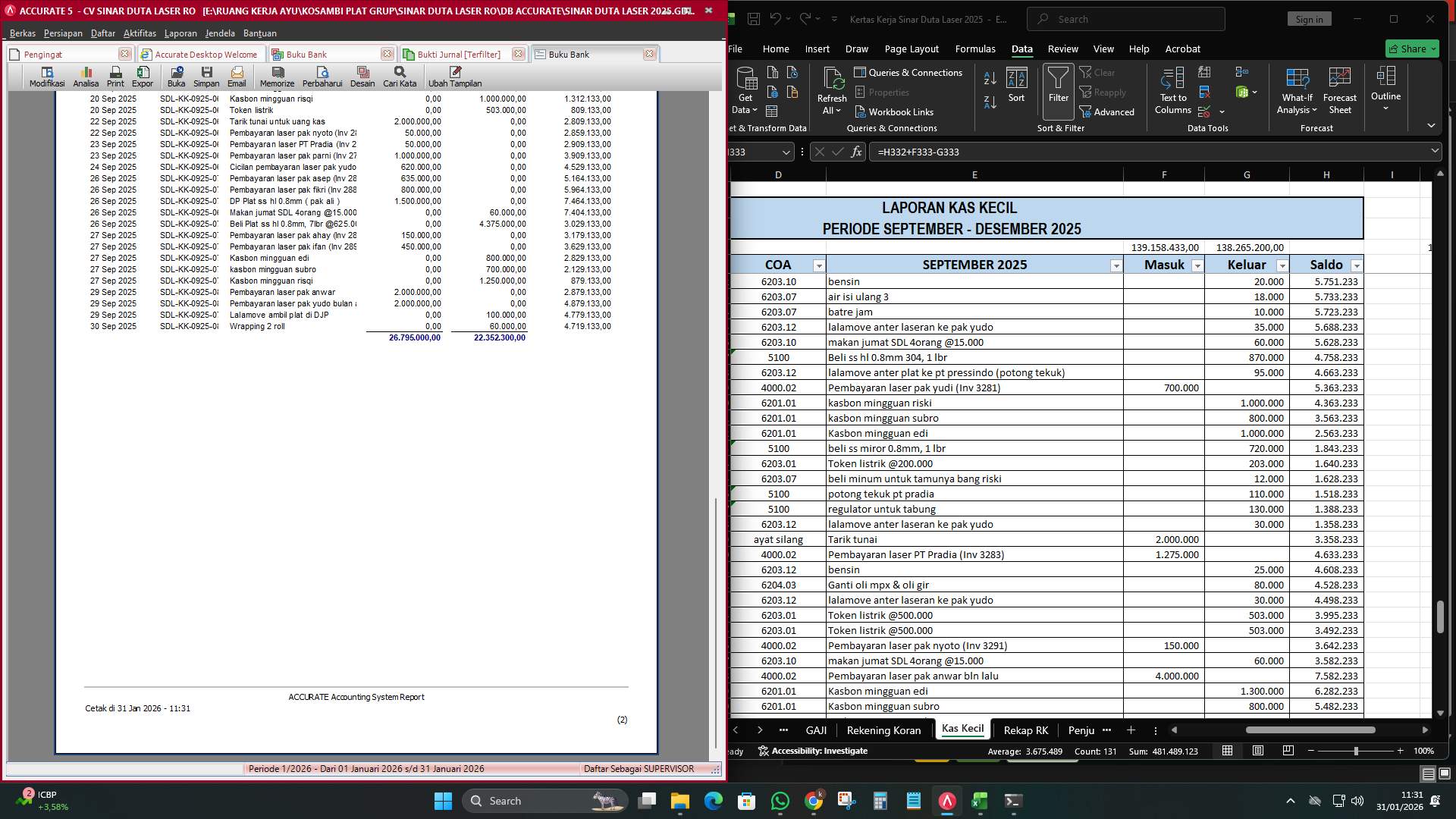Enable Advanced filtering in Excel
The image size is (1456, 819).
click(x=1109, y=111)
